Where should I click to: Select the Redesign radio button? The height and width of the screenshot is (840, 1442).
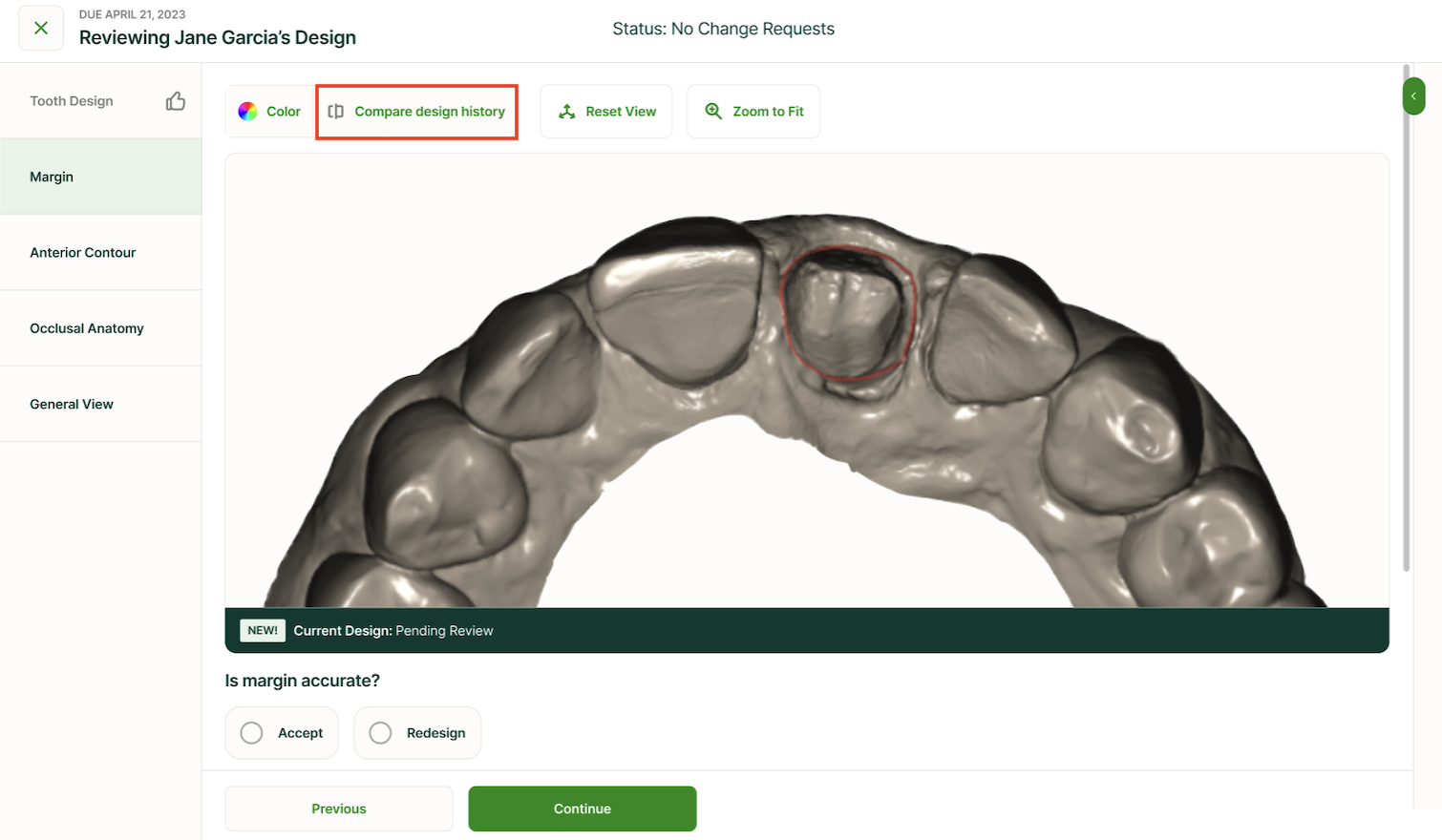380,733
